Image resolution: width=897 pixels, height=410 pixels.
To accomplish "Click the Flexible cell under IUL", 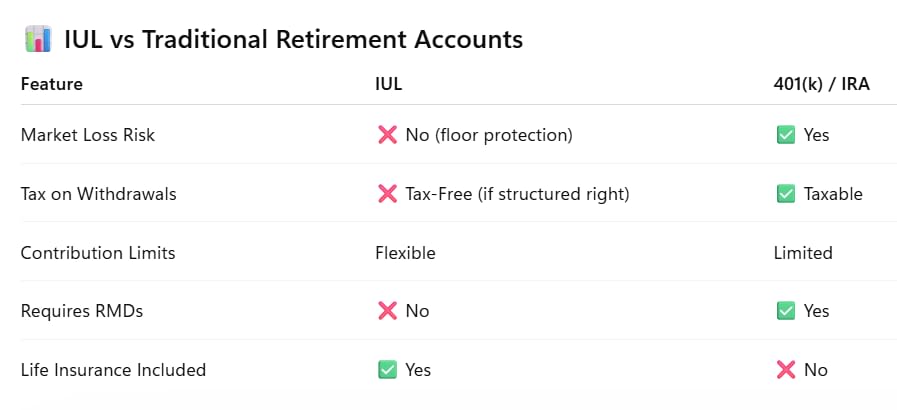I will click(x=405, y=253).
